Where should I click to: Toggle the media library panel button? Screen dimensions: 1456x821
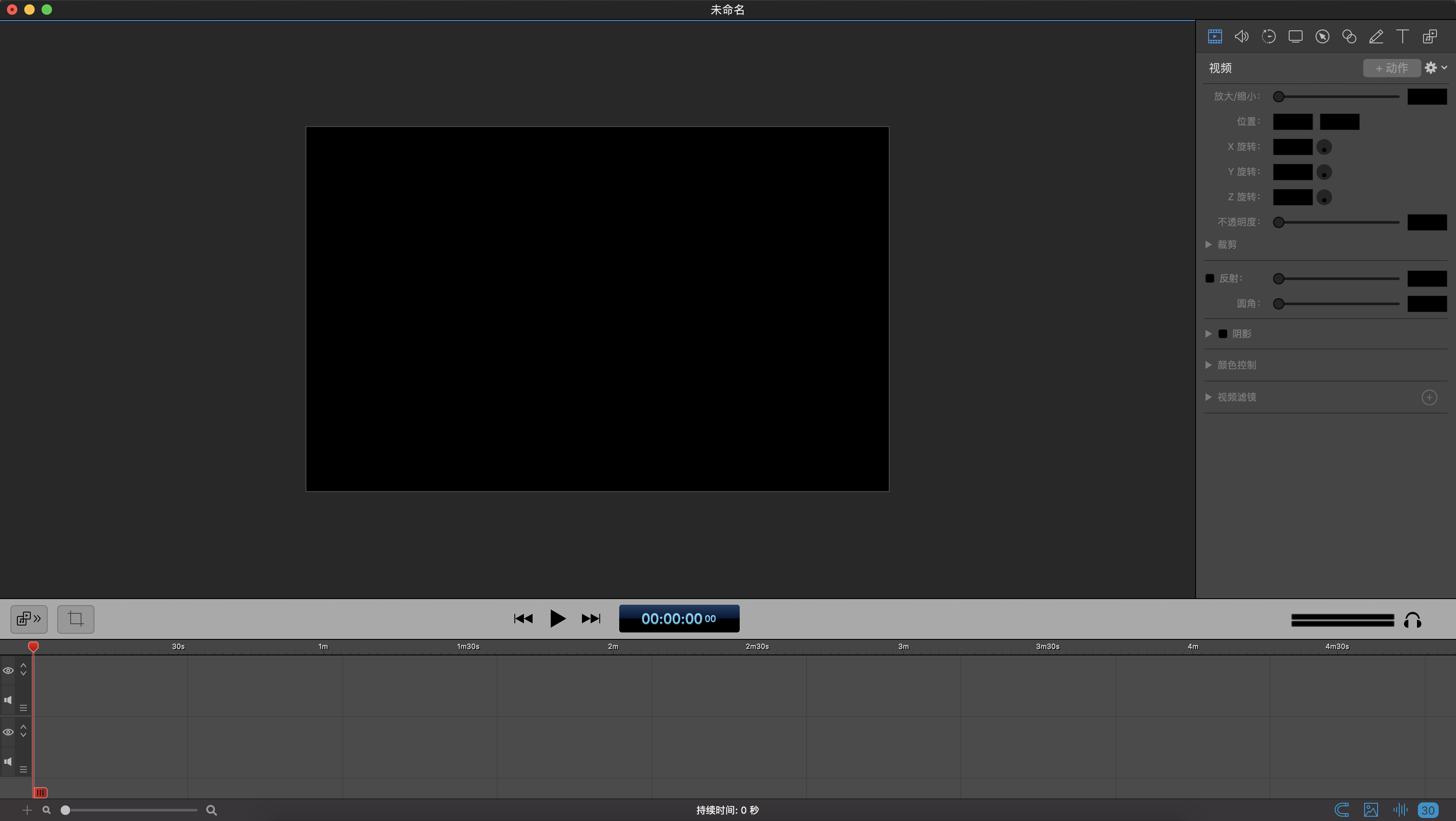pos(29,619)
